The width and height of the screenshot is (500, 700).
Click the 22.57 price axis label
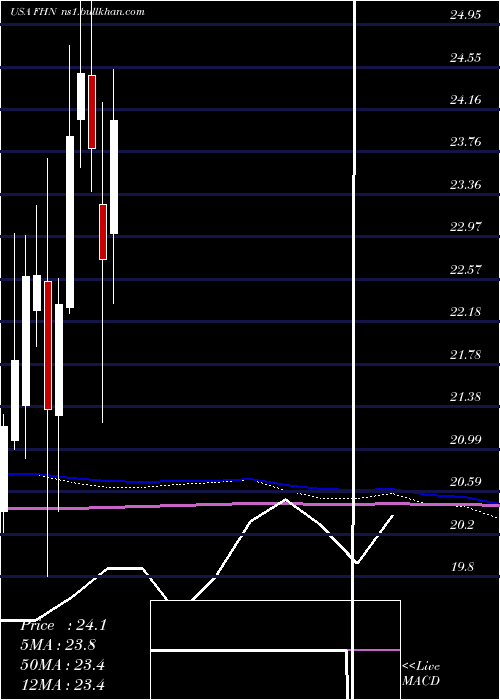[466, 269]
